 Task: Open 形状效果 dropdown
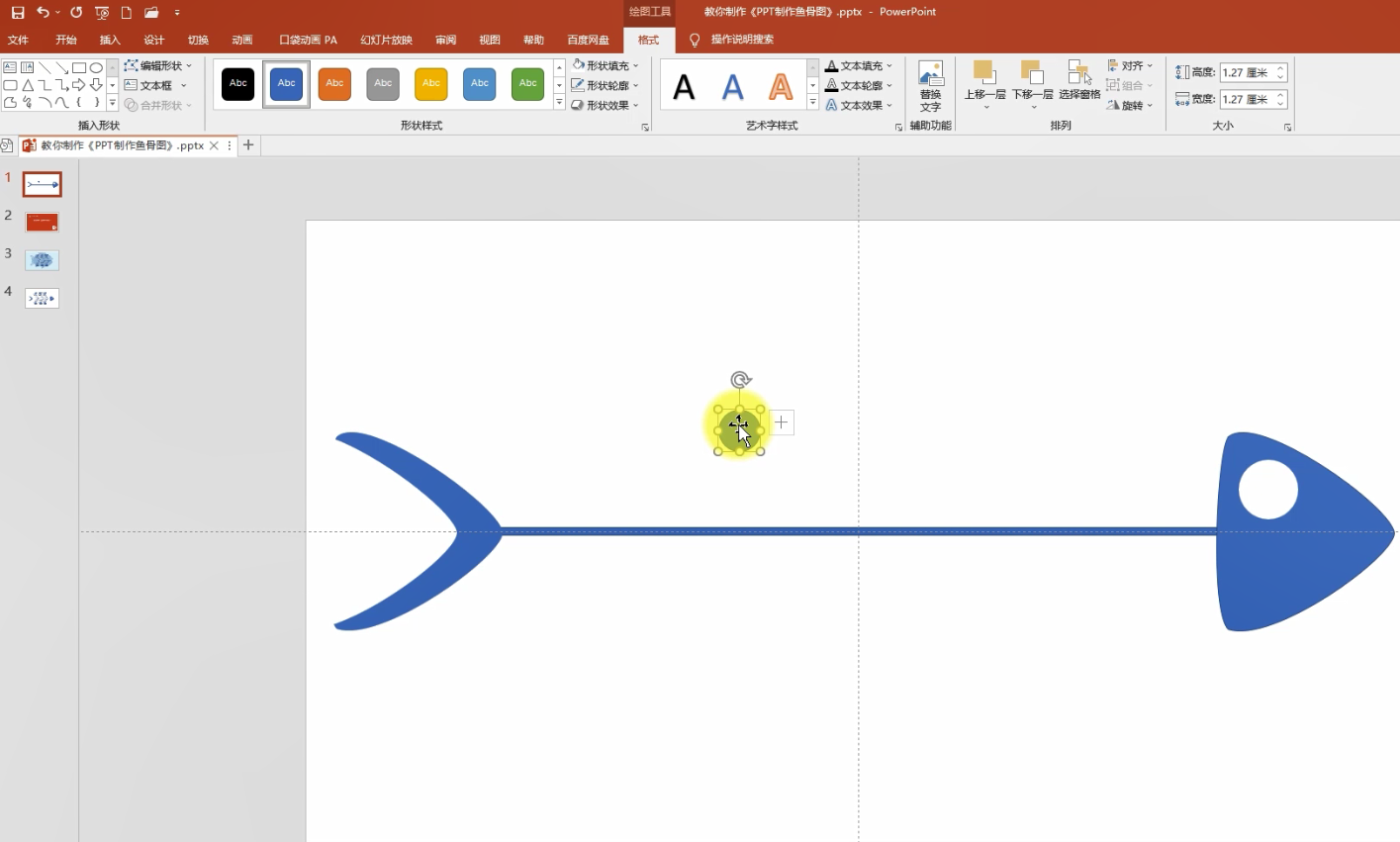[606, 106]
